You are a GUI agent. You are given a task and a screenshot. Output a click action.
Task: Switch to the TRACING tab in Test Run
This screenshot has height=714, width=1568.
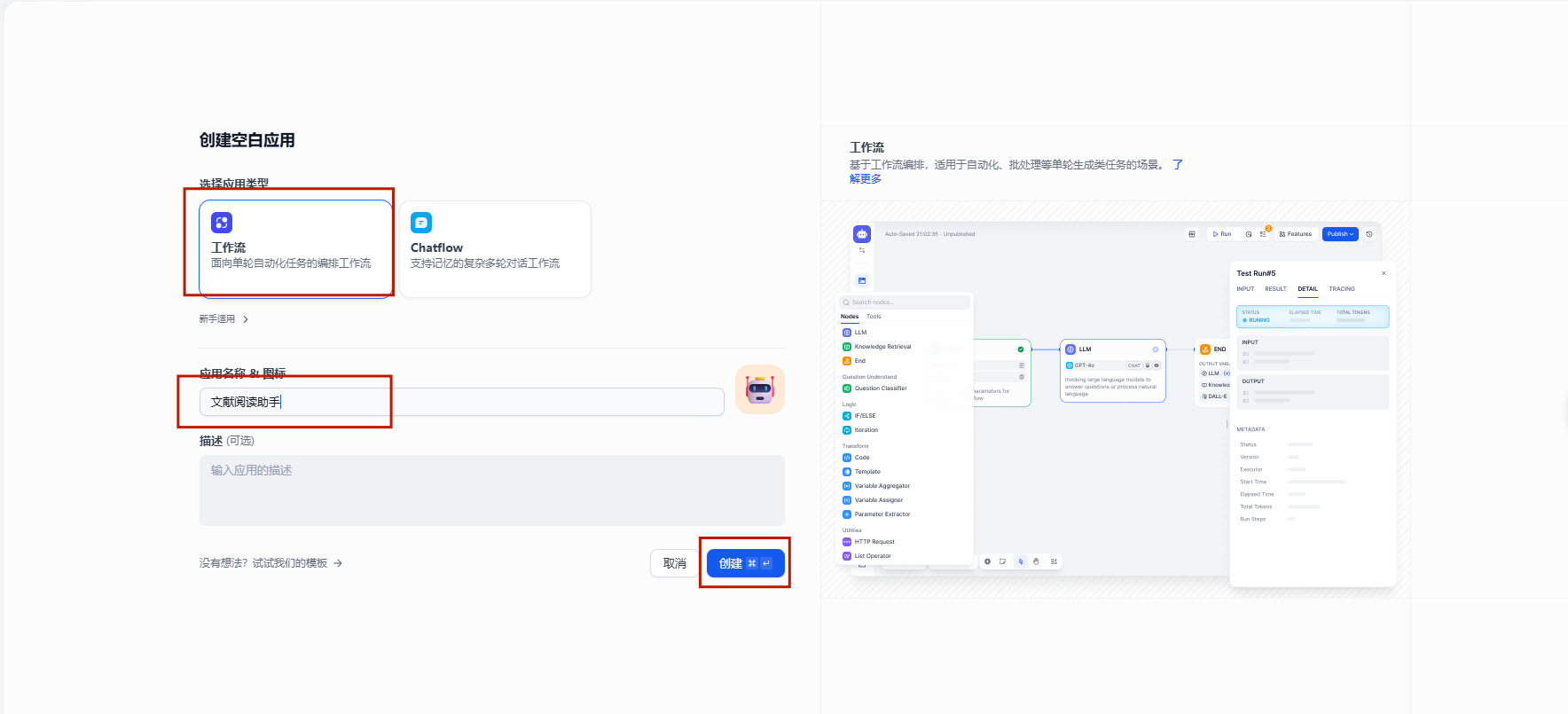point(1341,289)
